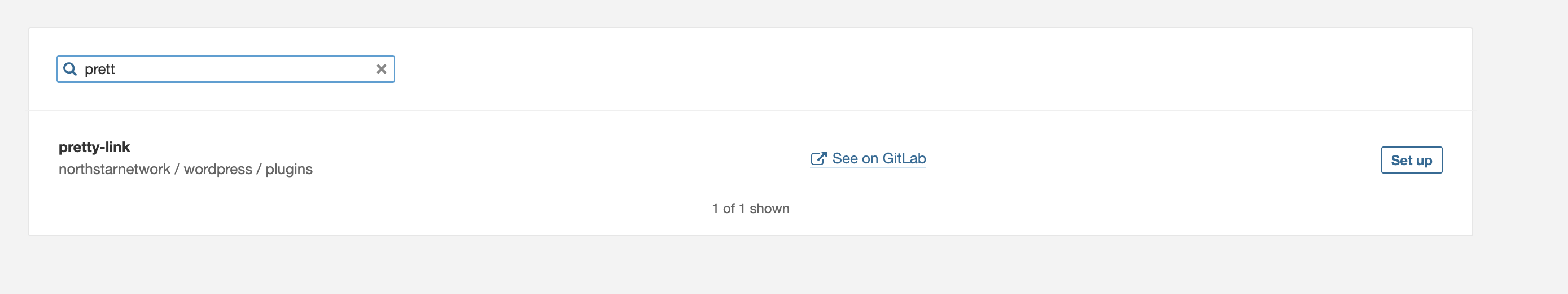
Task: Click "plugins" in the project path
Action: 288,169
